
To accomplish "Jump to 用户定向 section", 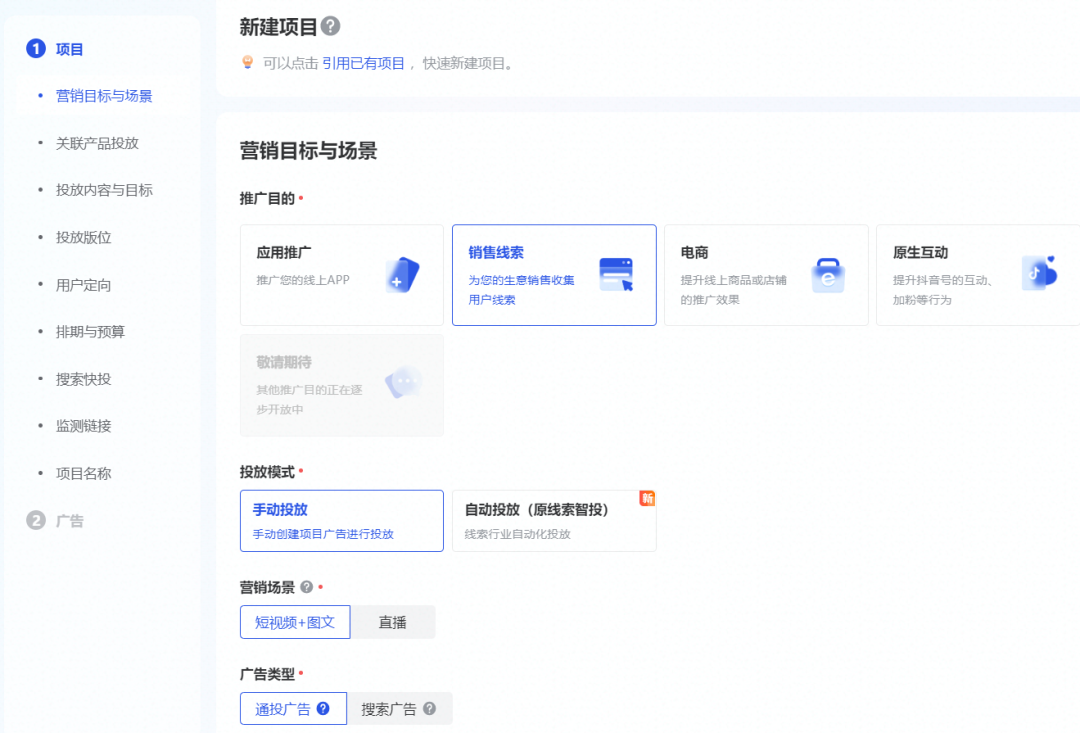I will coord(83,285).
